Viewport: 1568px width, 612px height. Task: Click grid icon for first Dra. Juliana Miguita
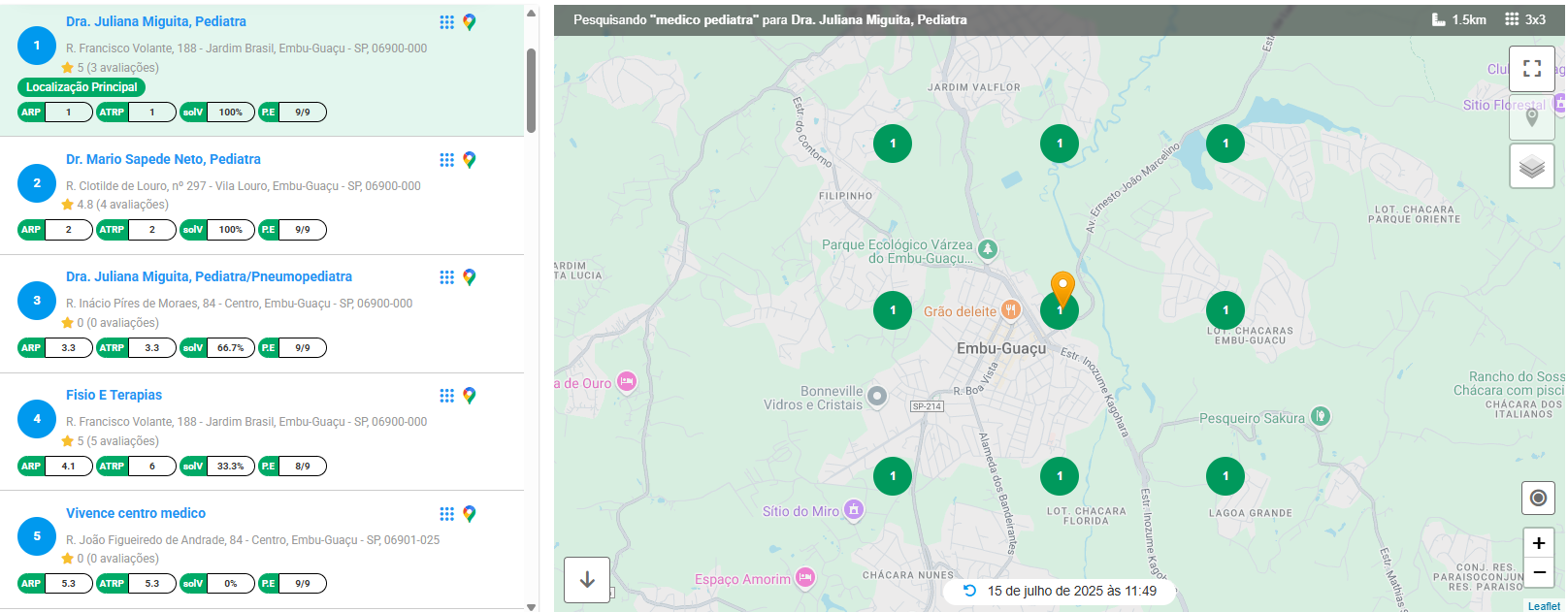[446, 22]
